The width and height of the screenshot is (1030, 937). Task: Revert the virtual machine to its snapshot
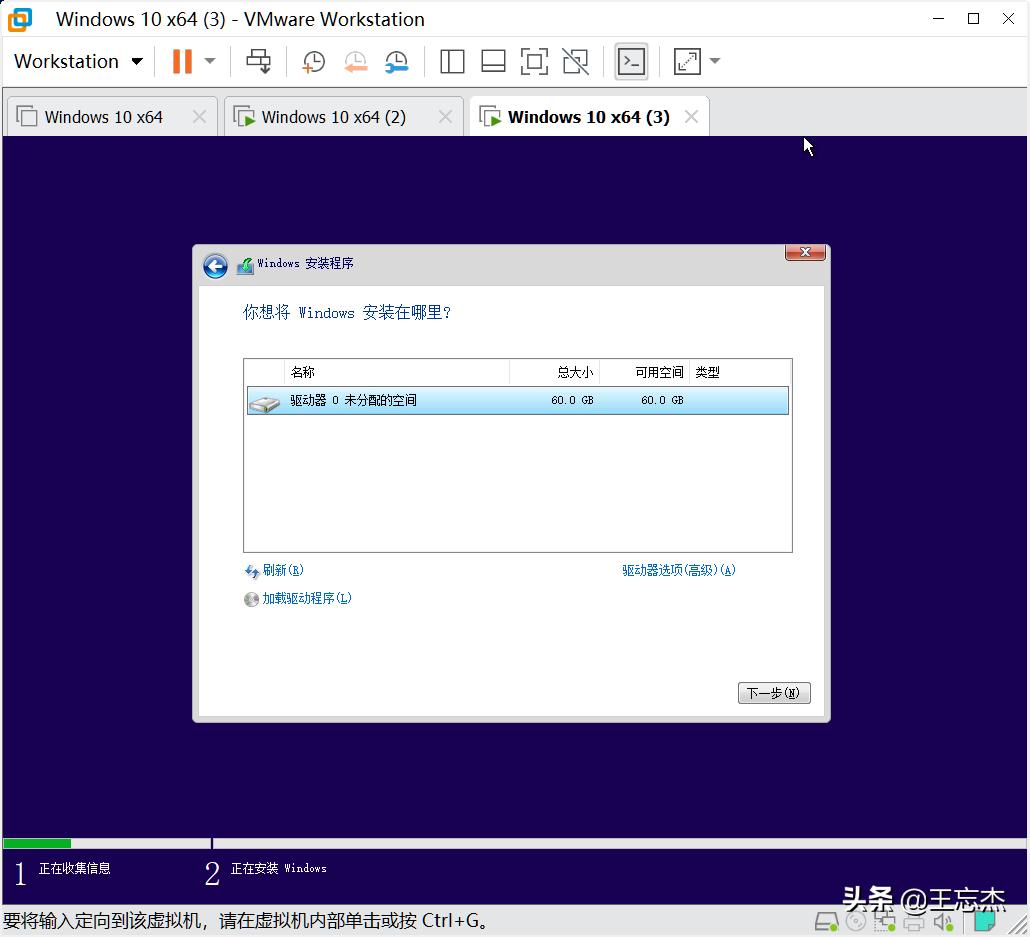(x=355, y=61)
